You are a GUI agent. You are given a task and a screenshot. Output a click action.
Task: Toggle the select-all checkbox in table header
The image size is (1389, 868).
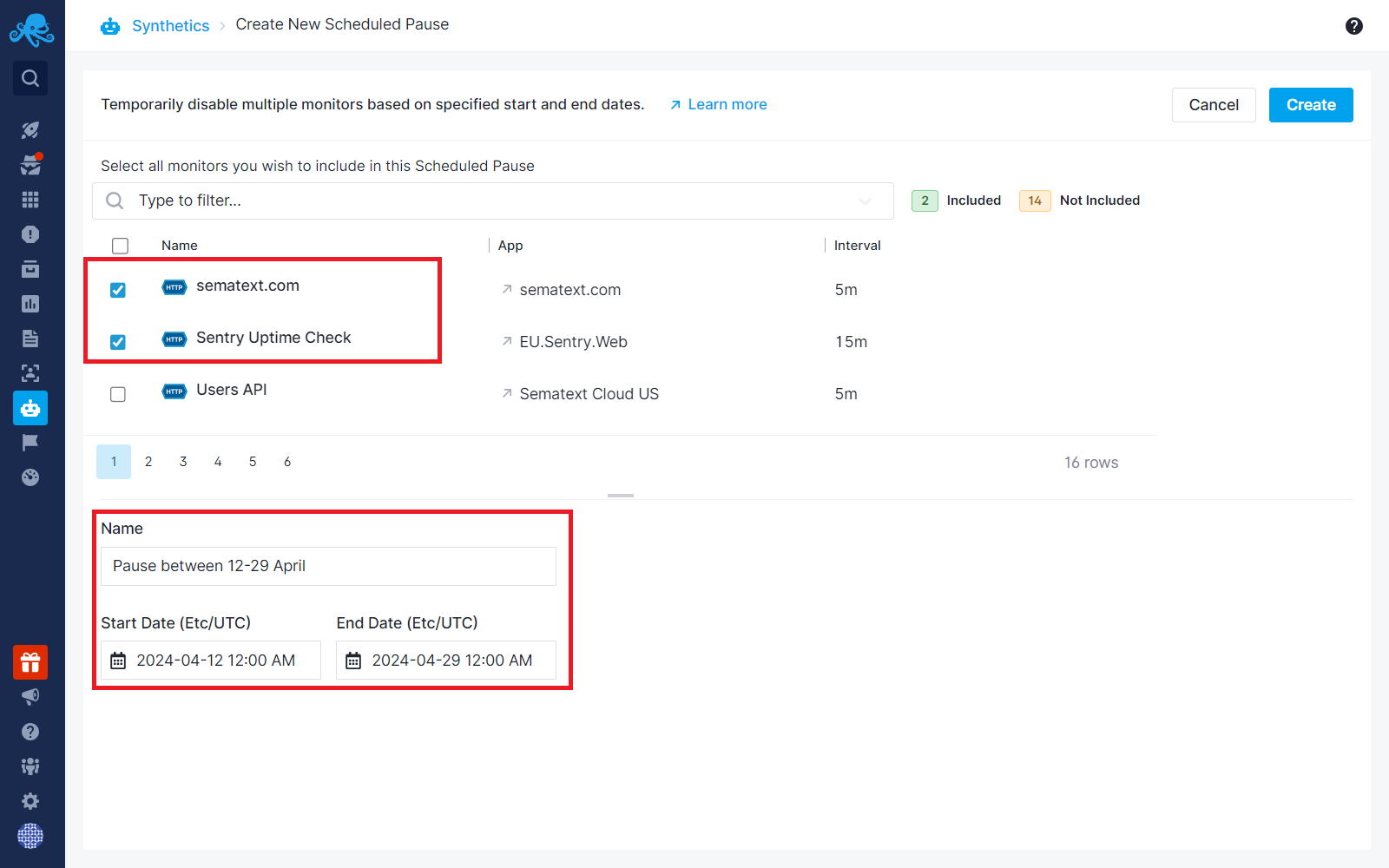pos(121,246)
